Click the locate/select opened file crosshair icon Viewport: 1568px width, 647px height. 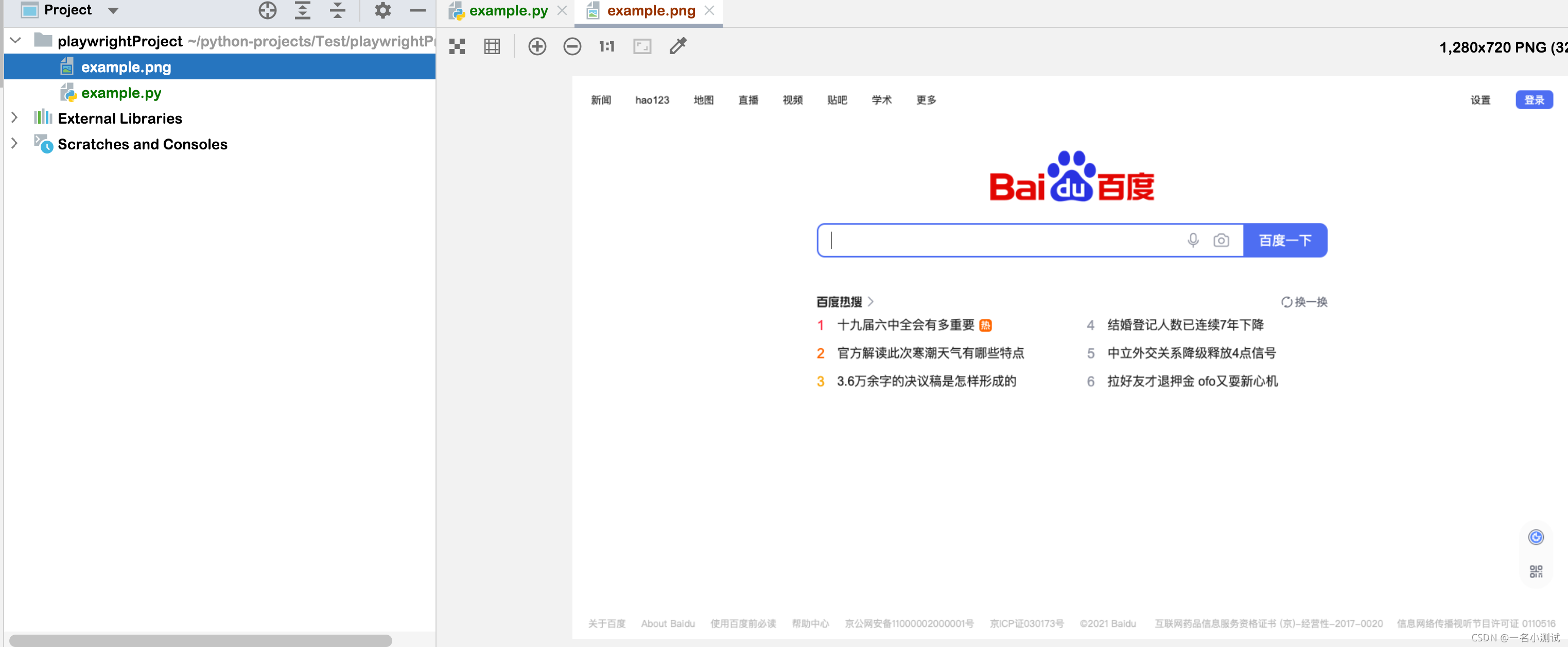[267, 10]
